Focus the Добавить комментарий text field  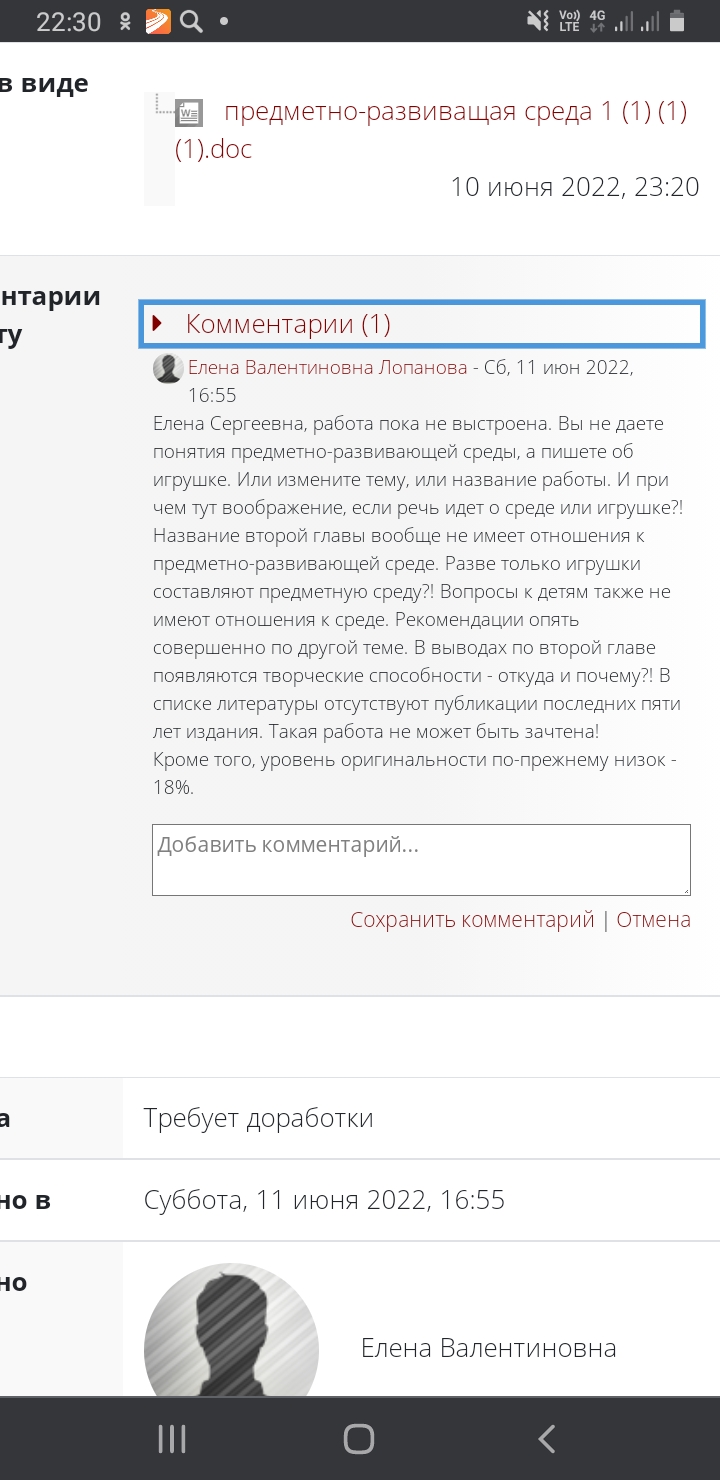click(421, 859)
